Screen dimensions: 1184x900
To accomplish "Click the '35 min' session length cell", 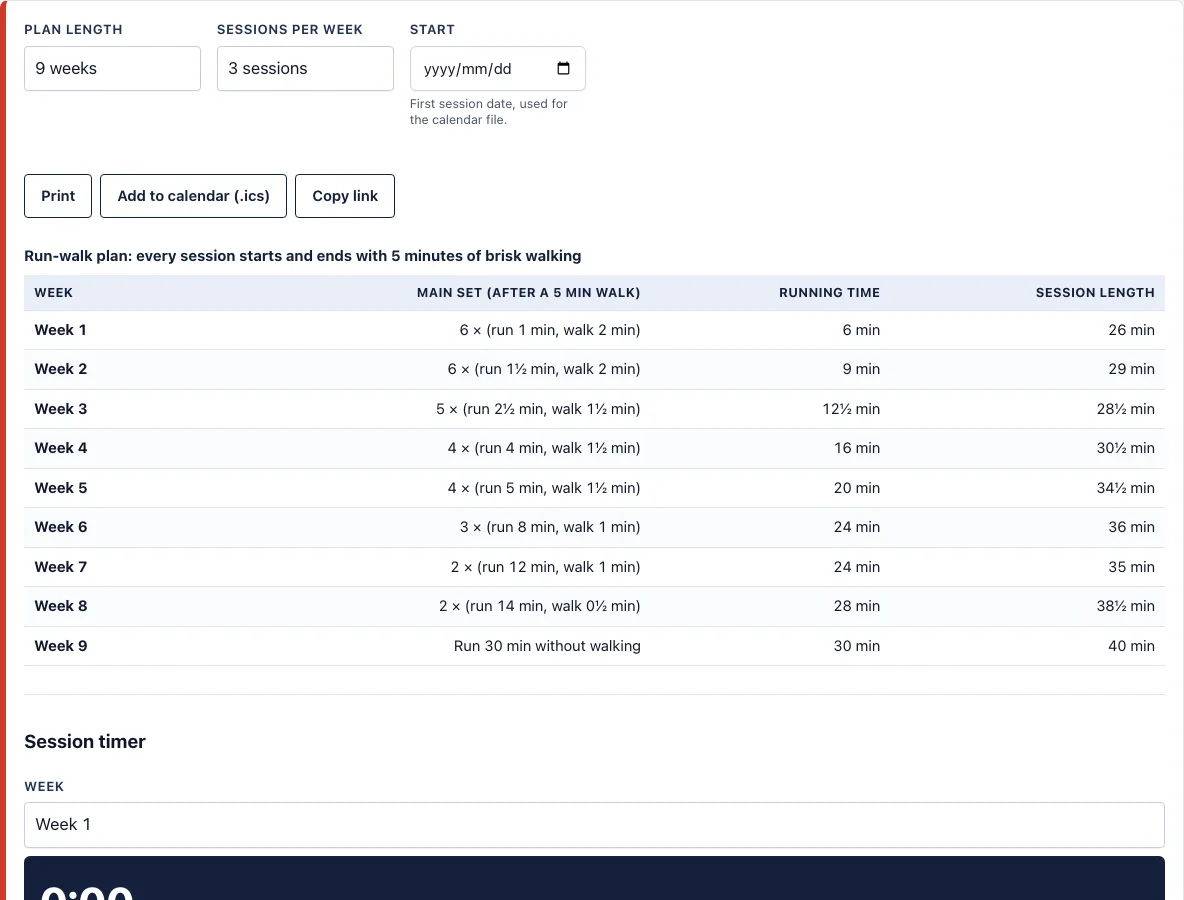I will coord(1131,567).
